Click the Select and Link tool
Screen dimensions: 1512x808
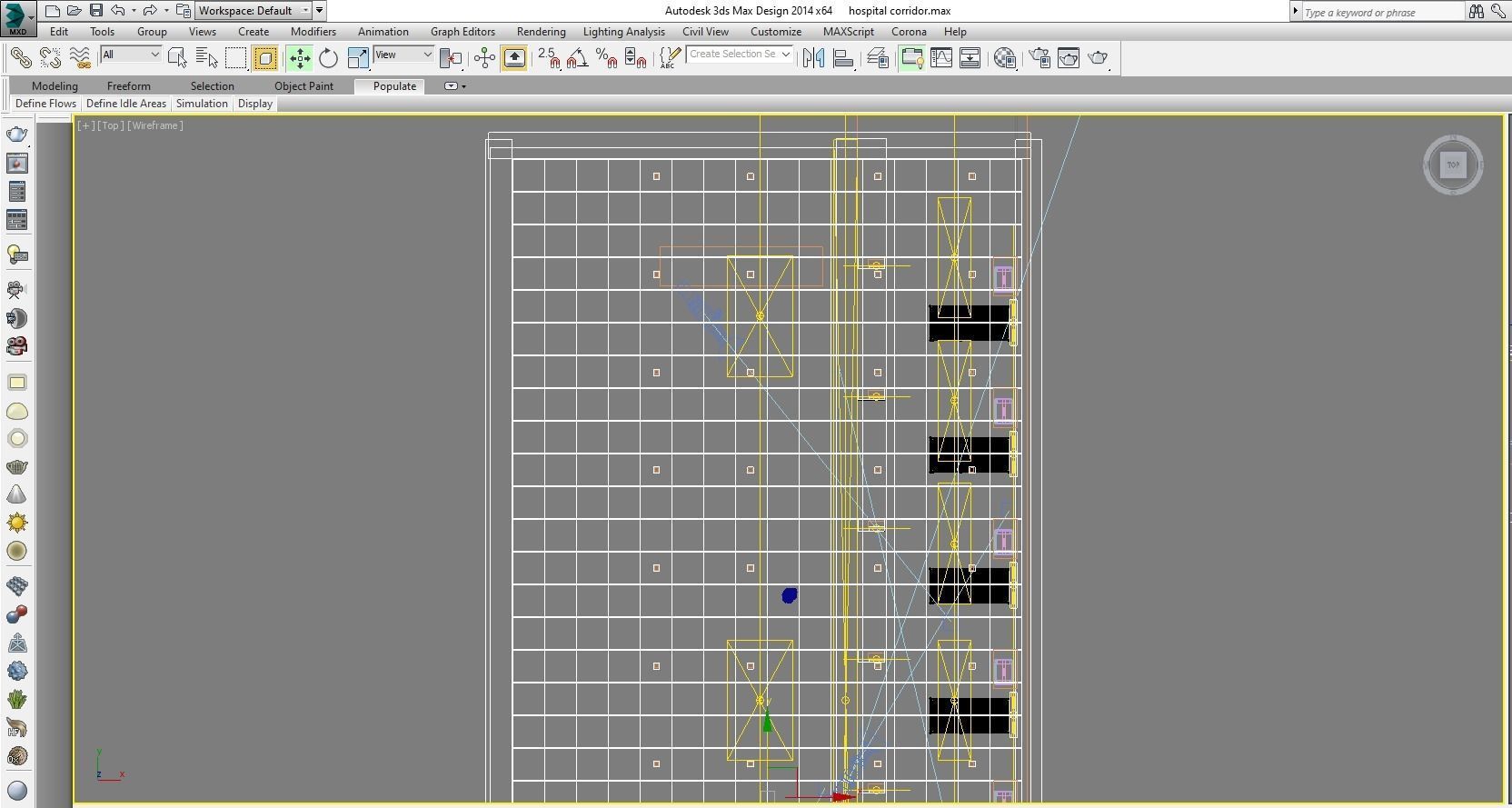click(x=21, y=58)
